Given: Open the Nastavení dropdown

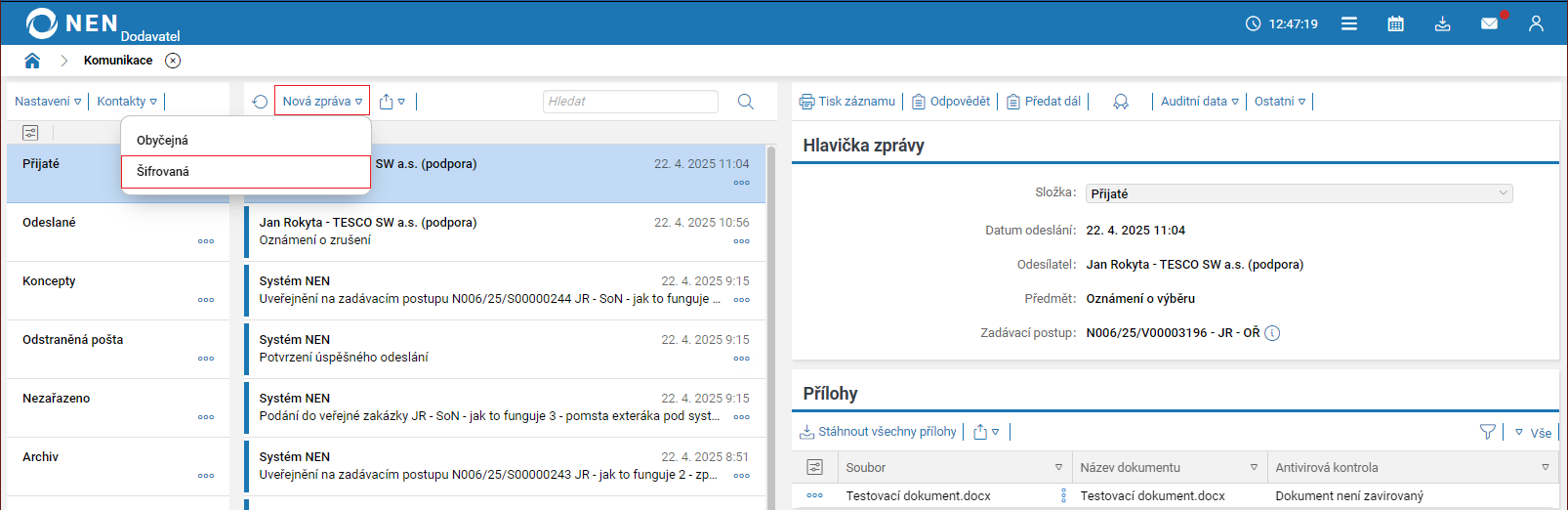Looking at the screenshot, I should 48,101.
